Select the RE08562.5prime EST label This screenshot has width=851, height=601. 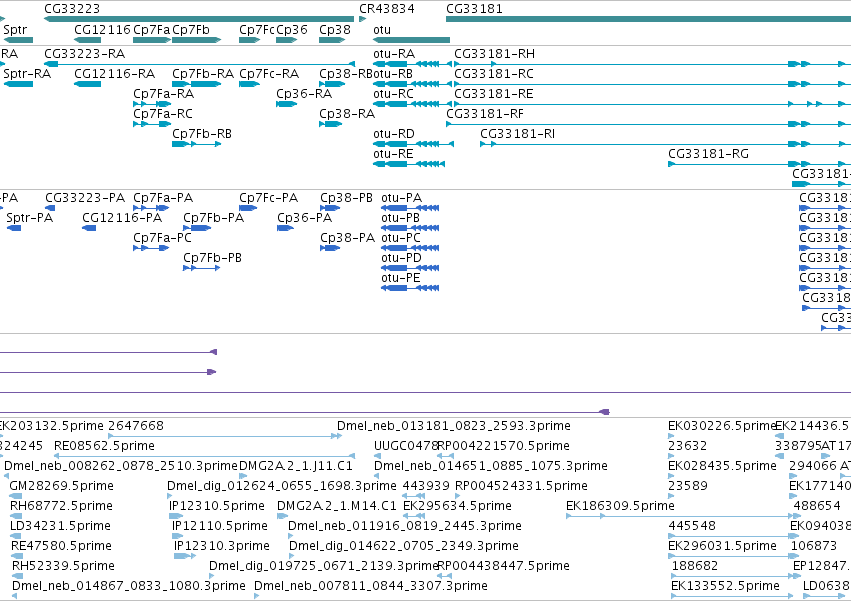click(104, 446)
